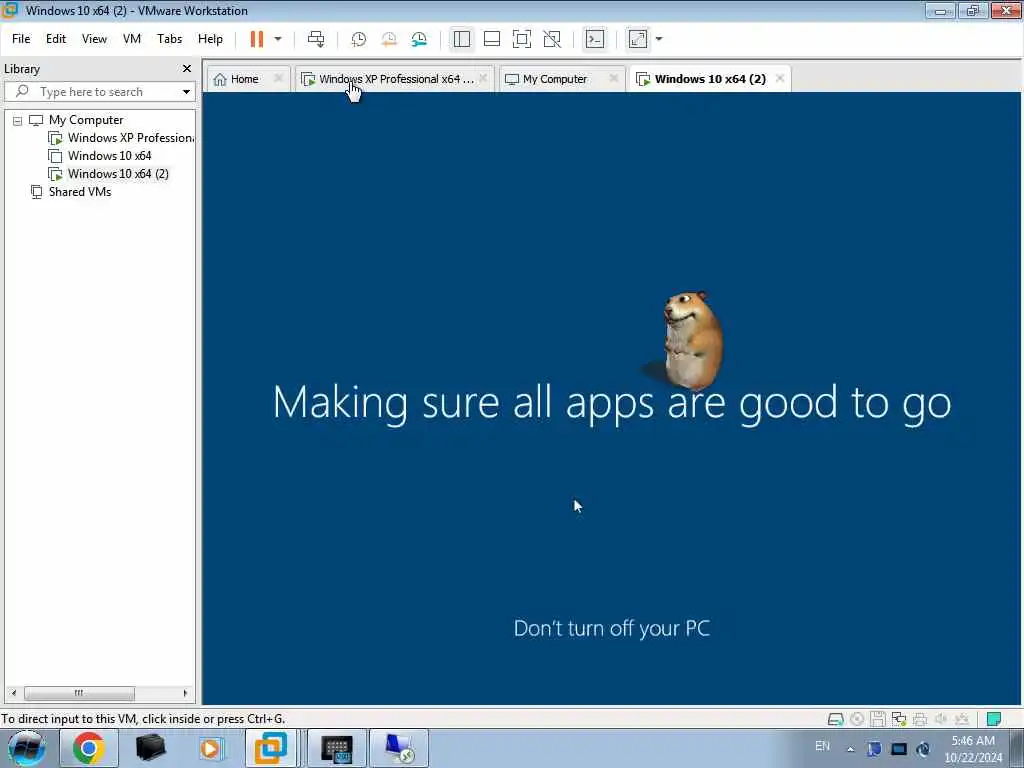Click the Show desktop strip at the taskbar's end

pyautogui.click(x=1017, y=748)
